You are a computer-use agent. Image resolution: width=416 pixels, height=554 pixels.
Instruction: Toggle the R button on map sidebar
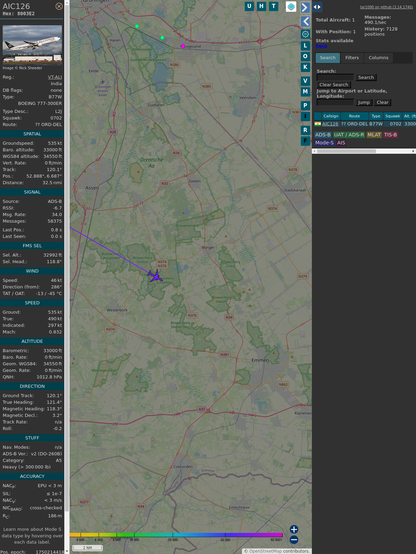305,130
